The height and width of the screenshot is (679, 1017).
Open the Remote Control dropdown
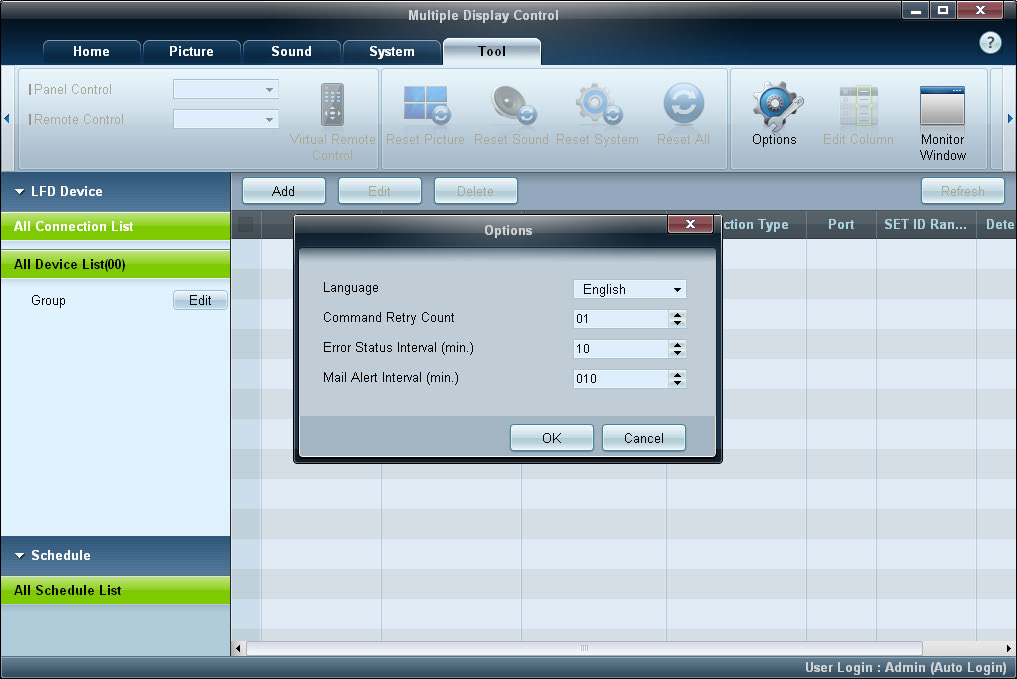click(226, 119)
